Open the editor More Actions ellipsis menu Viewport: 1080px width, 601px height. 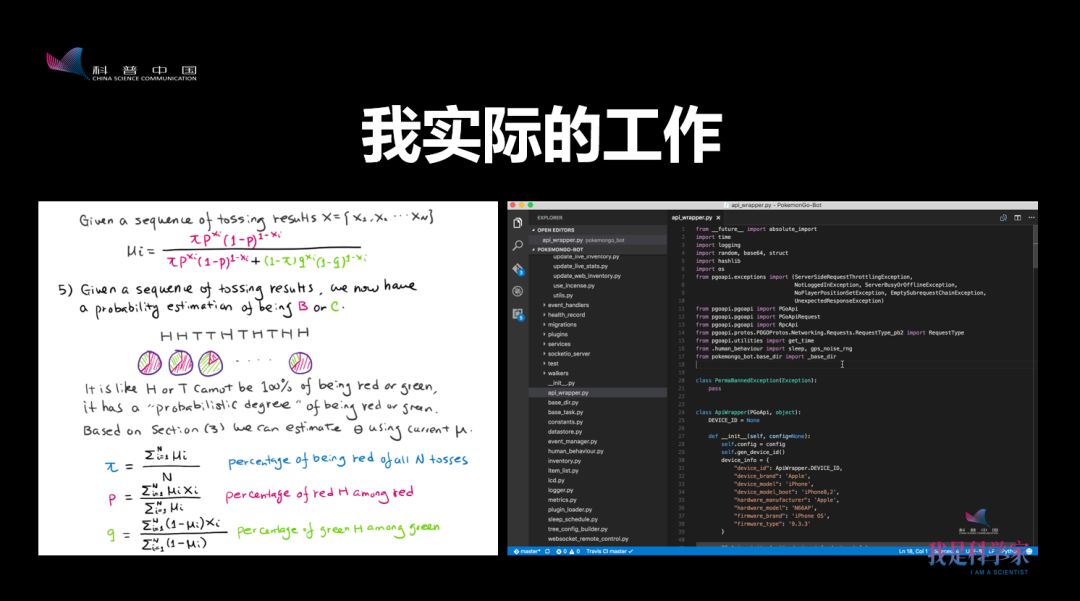coord(1031,218)
